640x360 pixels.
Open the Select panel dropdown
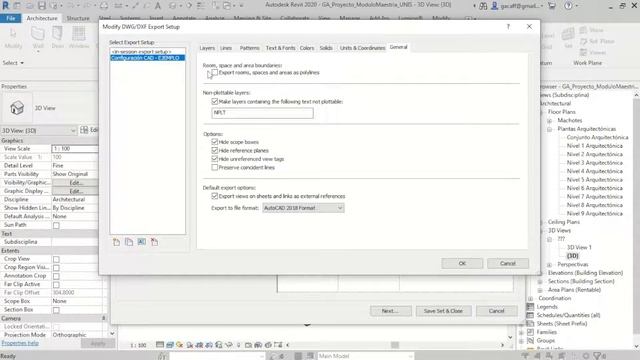click(13, 63)
